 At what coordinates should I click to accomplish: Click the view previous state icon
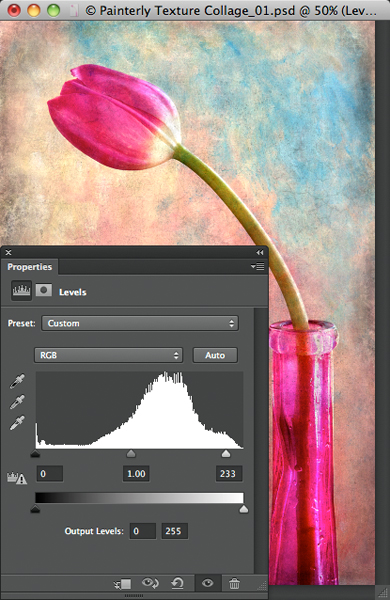coord(150,583)
